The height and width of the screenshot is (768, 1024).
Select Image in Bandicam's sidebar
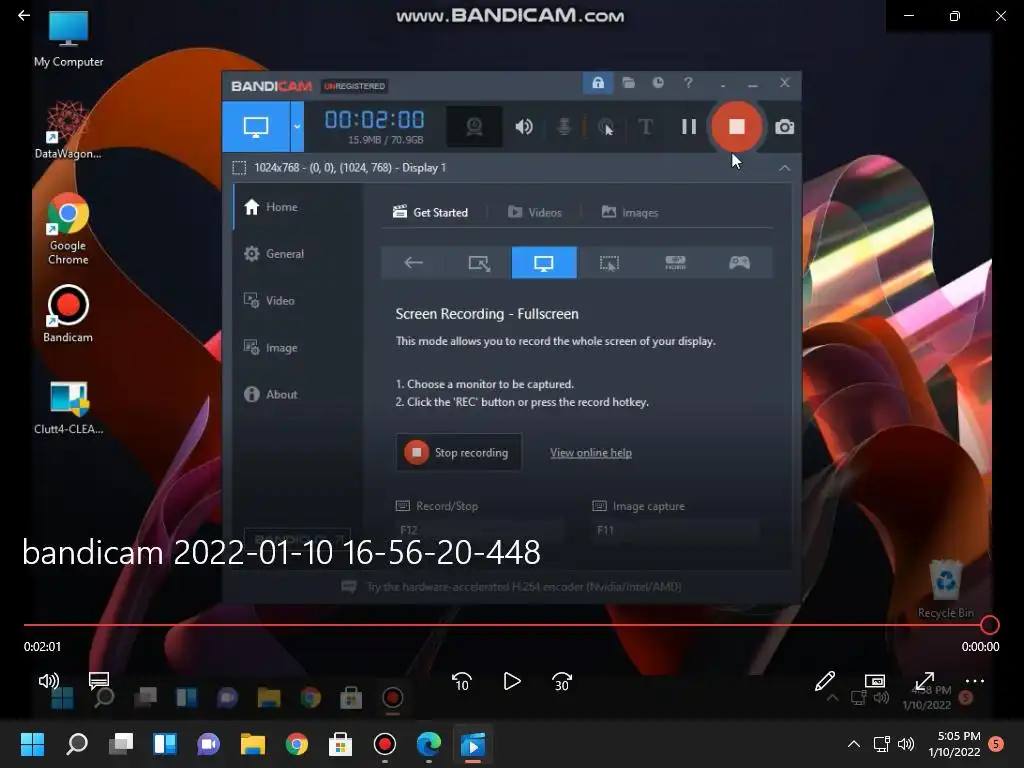pyautogui.click(x=297, y=347)
